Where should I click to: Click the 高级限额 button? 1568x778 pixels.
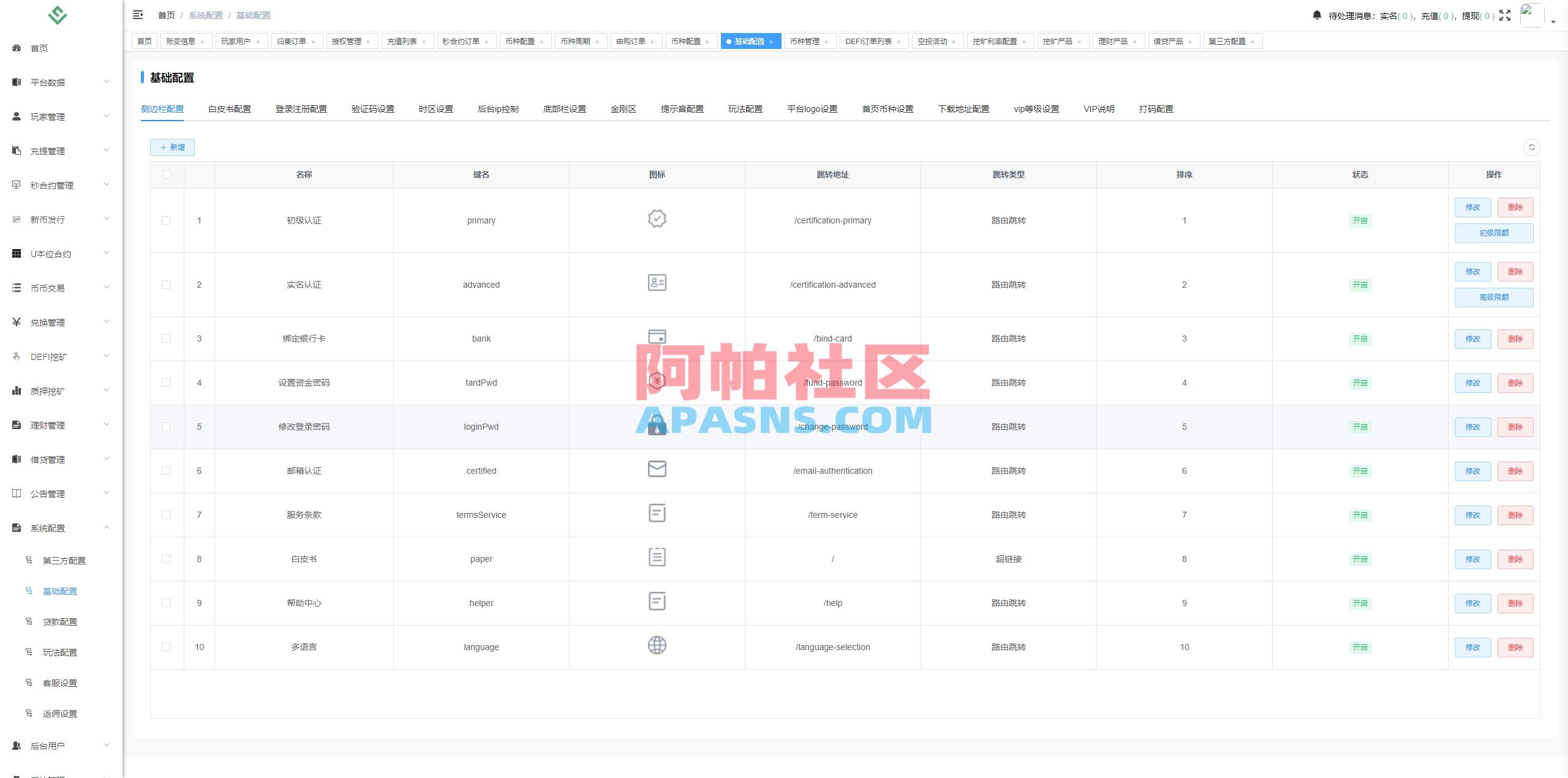[1494, 297]
